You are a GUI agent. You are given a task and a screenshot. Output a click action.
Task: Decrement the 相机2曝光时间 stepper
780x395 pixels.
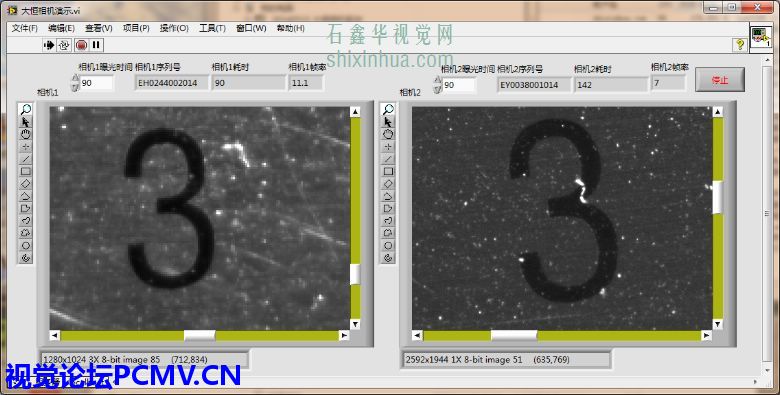click(x=438, y=89)
